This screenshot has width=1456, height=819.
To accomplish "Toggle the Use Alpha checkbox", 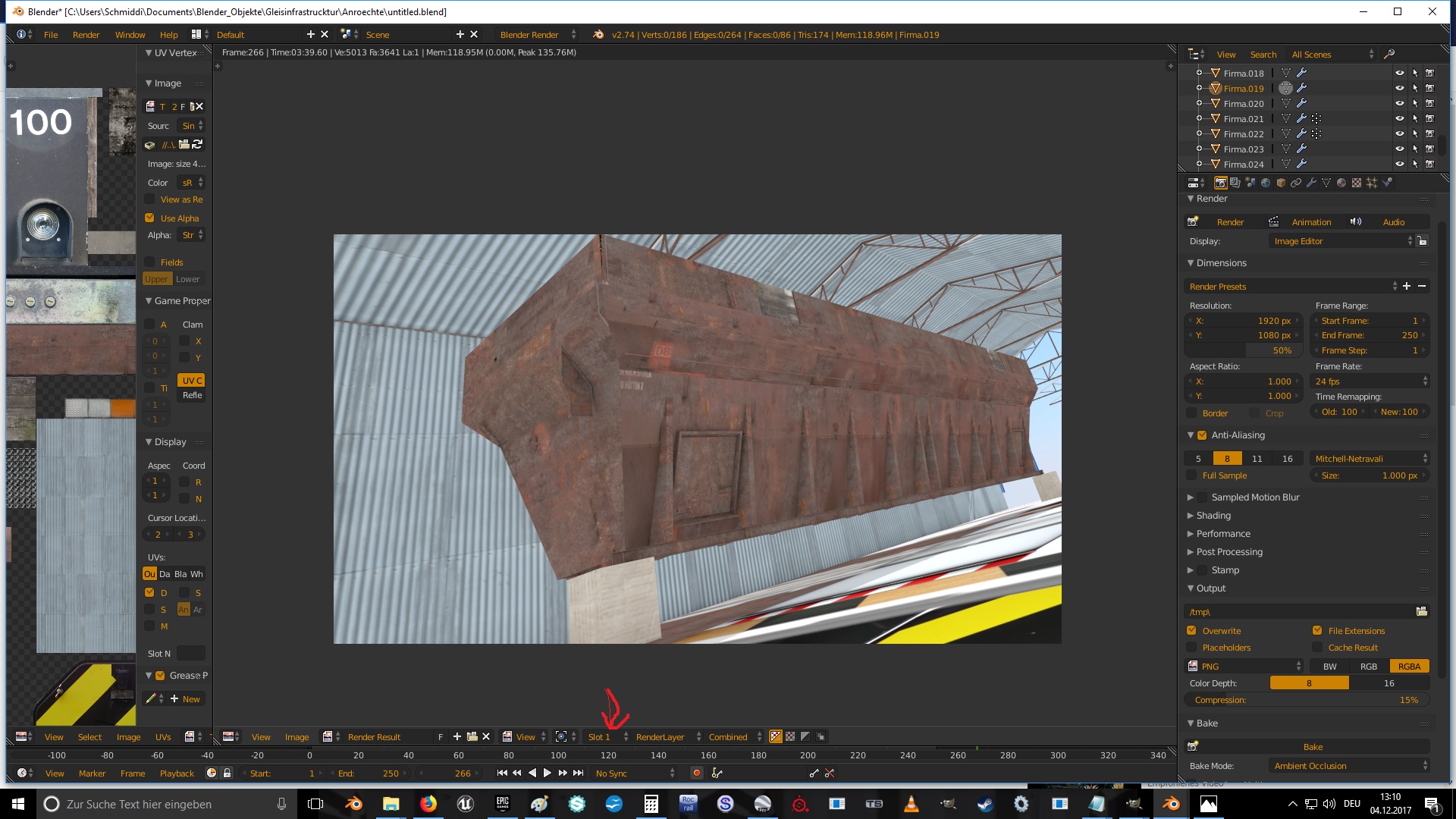I will pos(150,218).
